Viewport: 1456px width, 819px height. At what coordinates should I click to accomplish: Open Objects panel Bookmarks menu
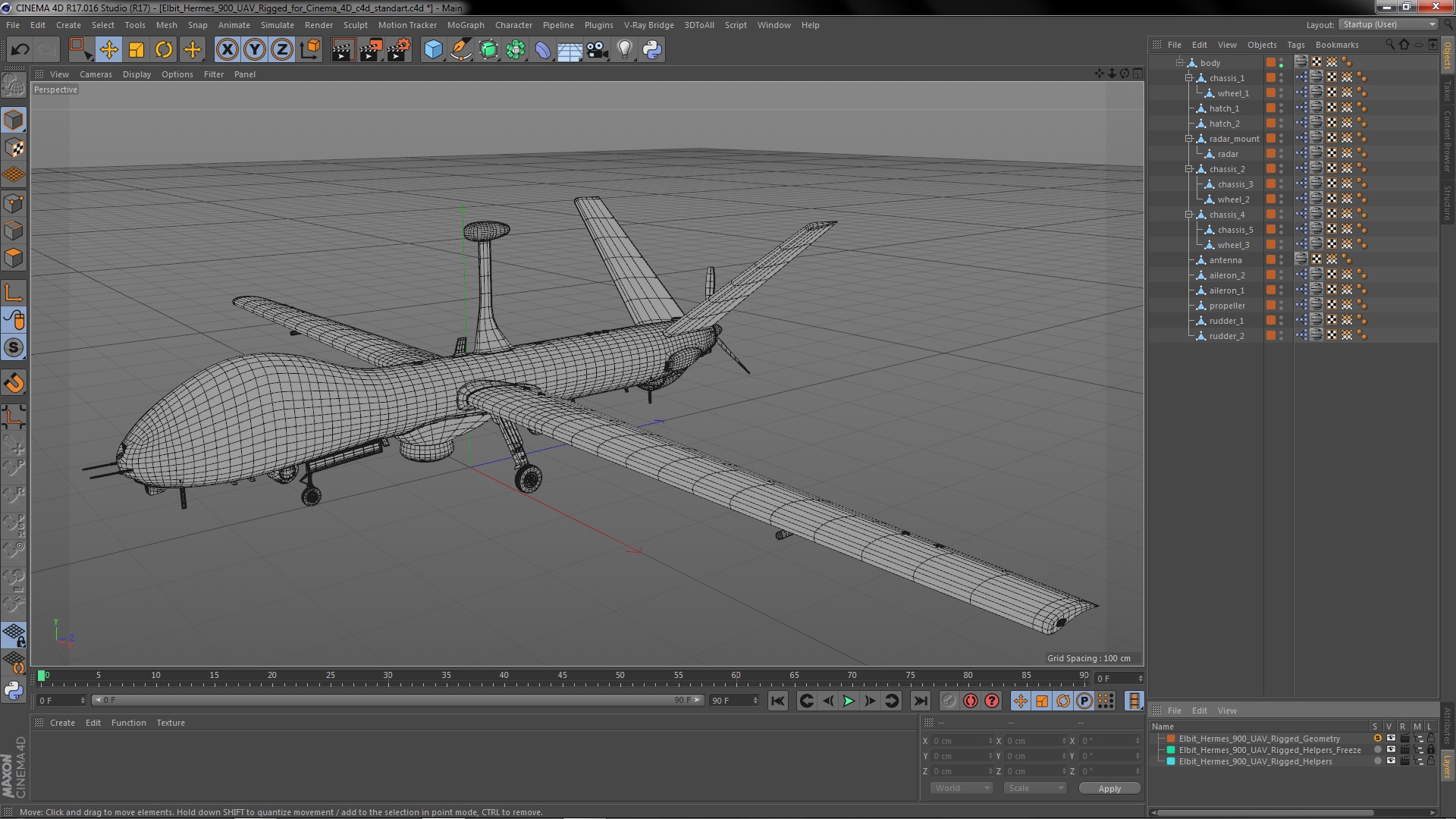(x=1336, y=45)
